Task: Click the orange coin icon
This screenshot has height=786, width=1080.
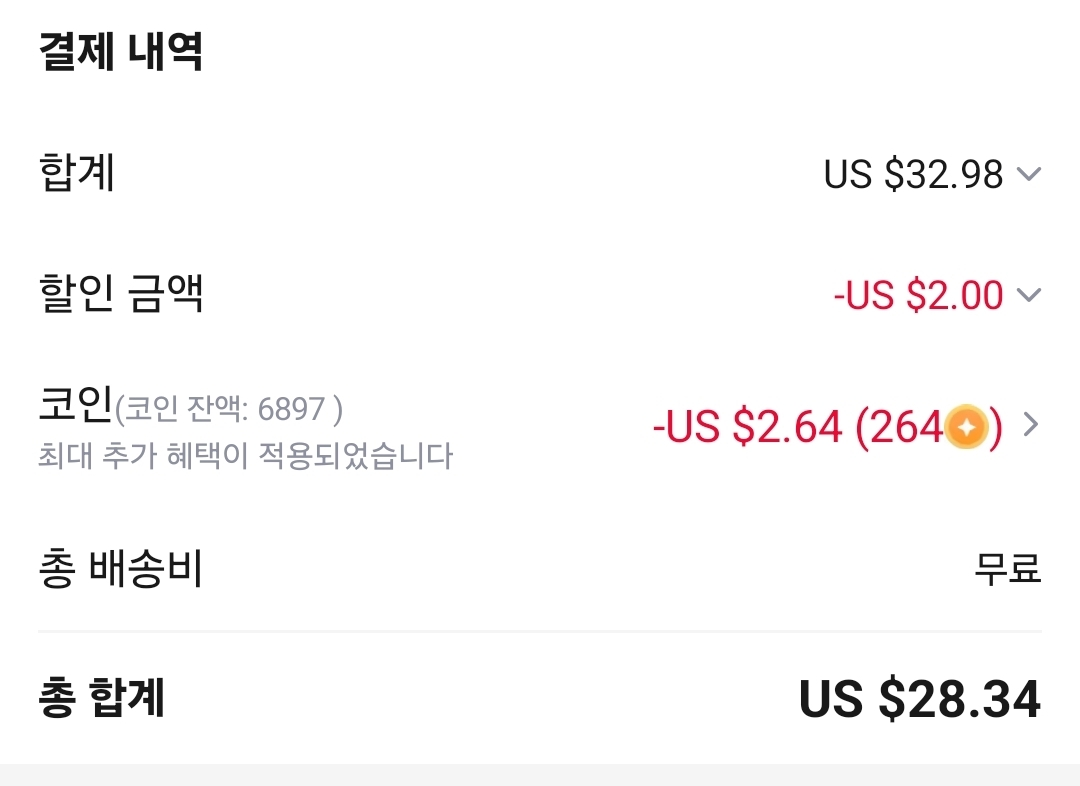Action: (966, 428)
